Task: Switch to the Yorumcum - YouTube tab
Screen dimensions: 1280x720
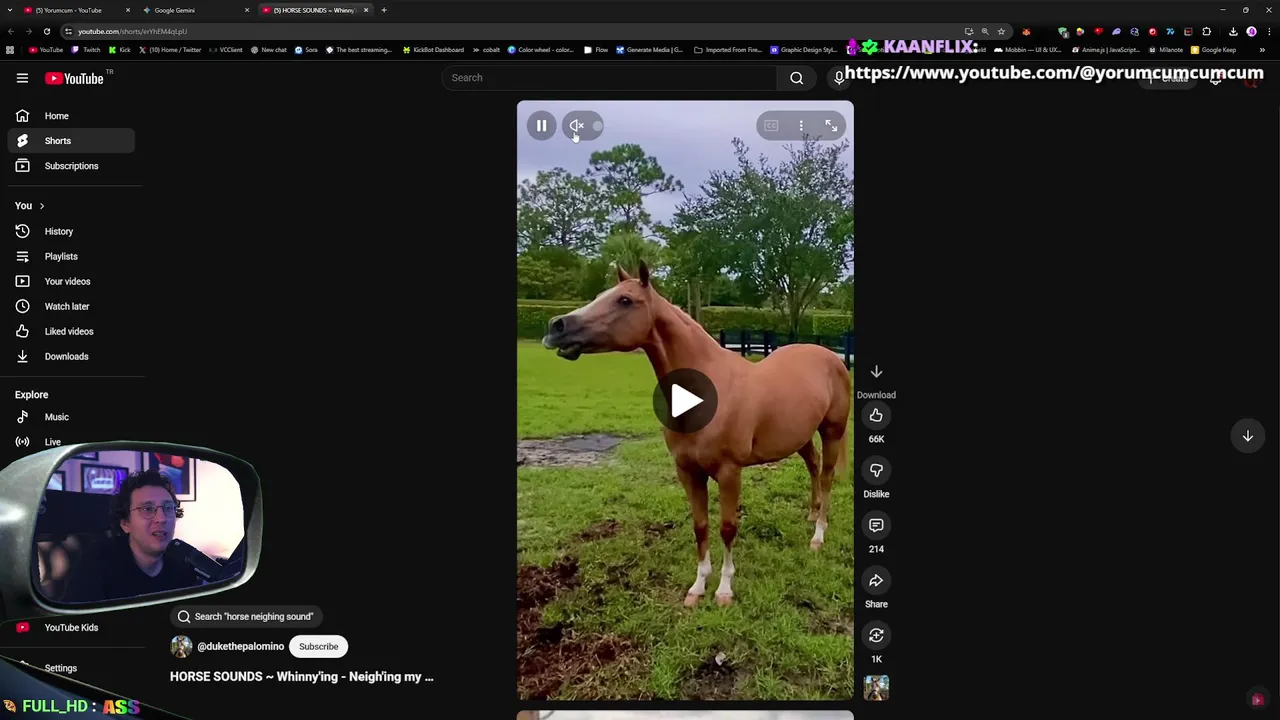Action: click(78, 10)
